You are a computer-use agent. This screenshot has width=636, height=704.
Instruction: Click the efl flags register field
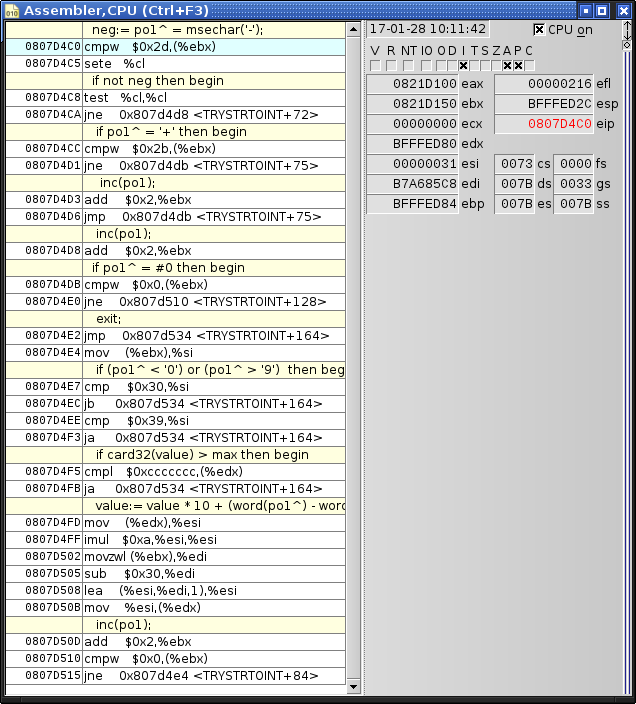click(545, 84)
